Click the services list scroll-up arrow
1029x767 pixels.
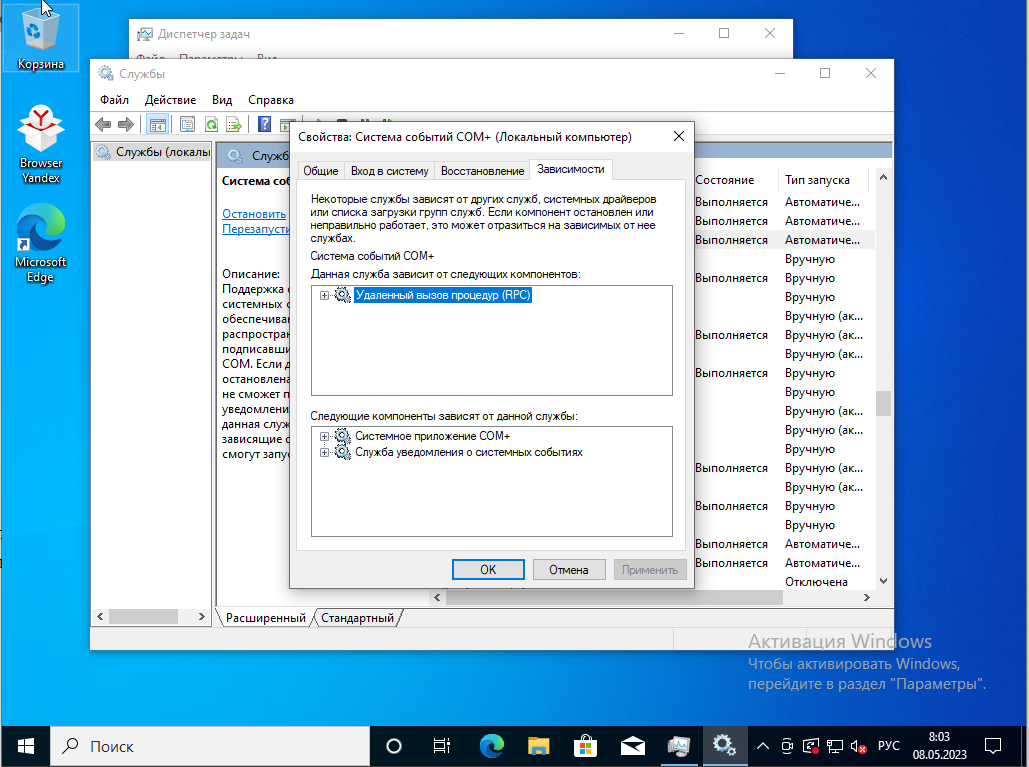(883, 177)
